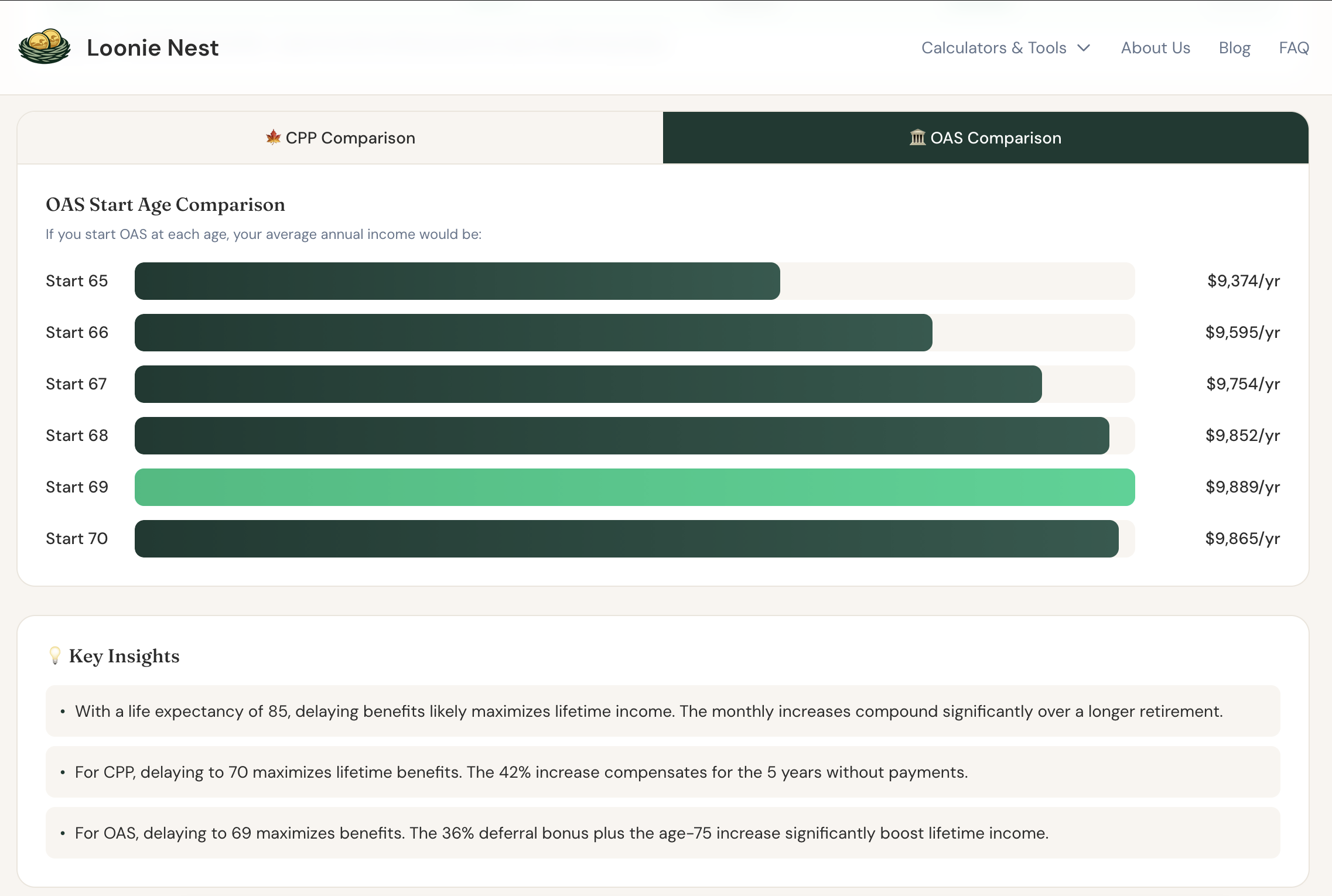Click the "Start 65" label
The width and height of the screenshot is (1332, 896).
click(77, 281)
